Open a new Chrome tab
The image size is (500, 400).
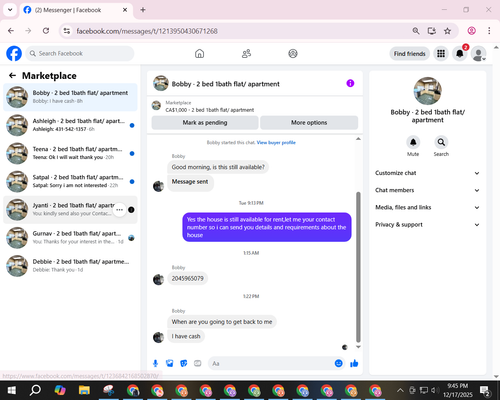[x=143, y=10]
